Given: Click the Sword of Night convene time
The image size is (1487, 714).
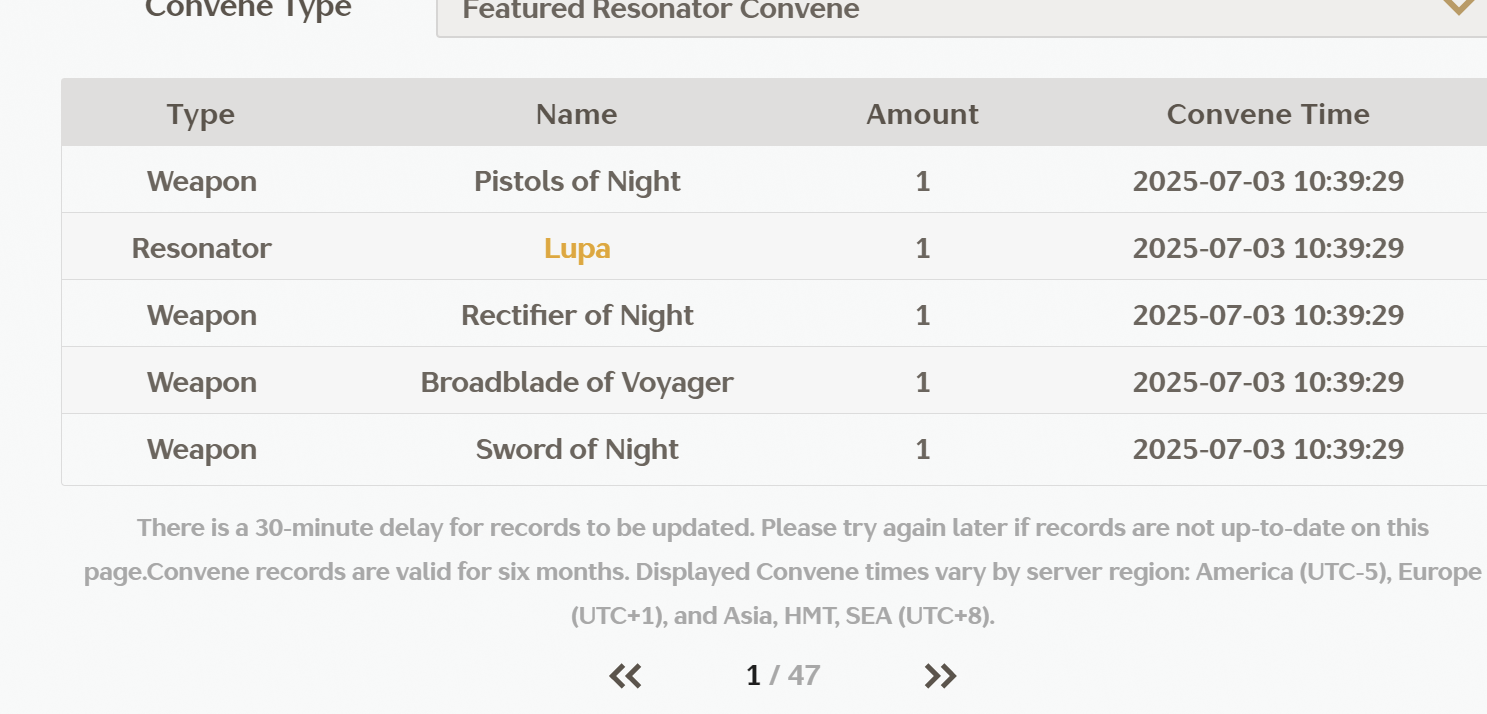Looking at the screenshot, I should [1268, 449].
